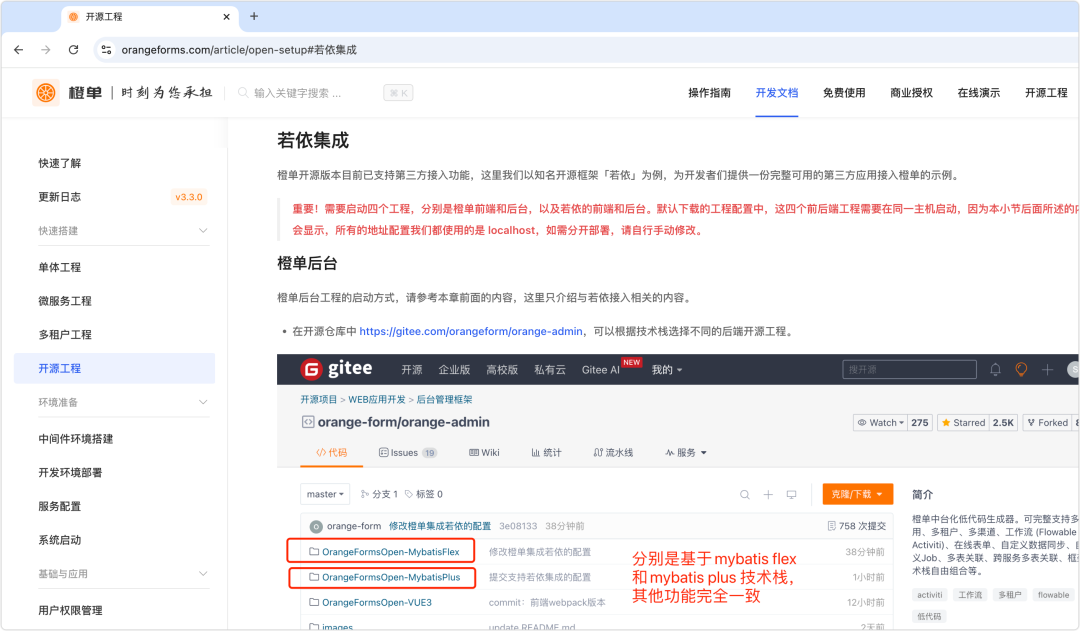The image size is (1080, 631).
Task: Collapse the 快速搭建 sidebar section
Action: (123, 231)
